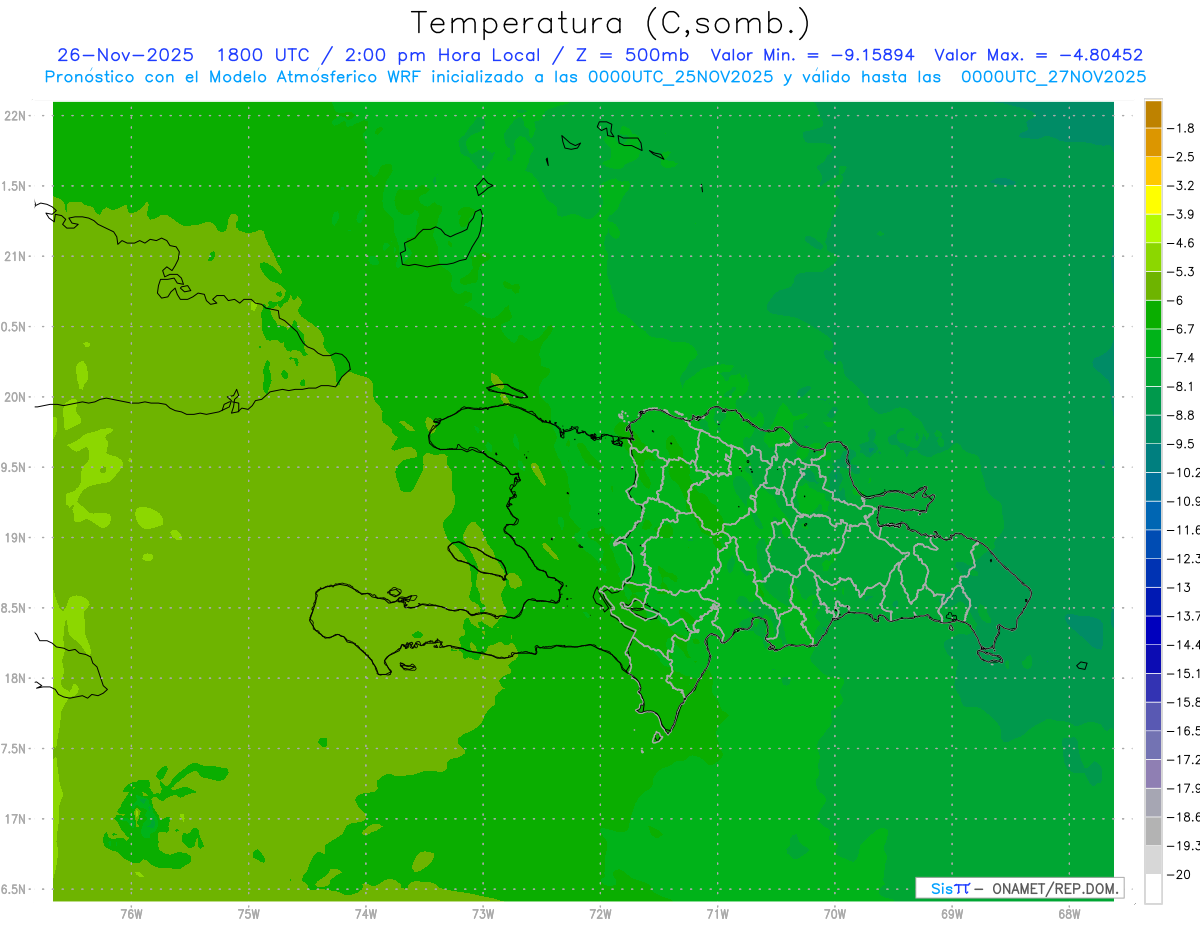Pick the lime swatch between -3.9 and -4.6
The width and height of the screenshot is (1200, 927).
tap(1153, 229)
